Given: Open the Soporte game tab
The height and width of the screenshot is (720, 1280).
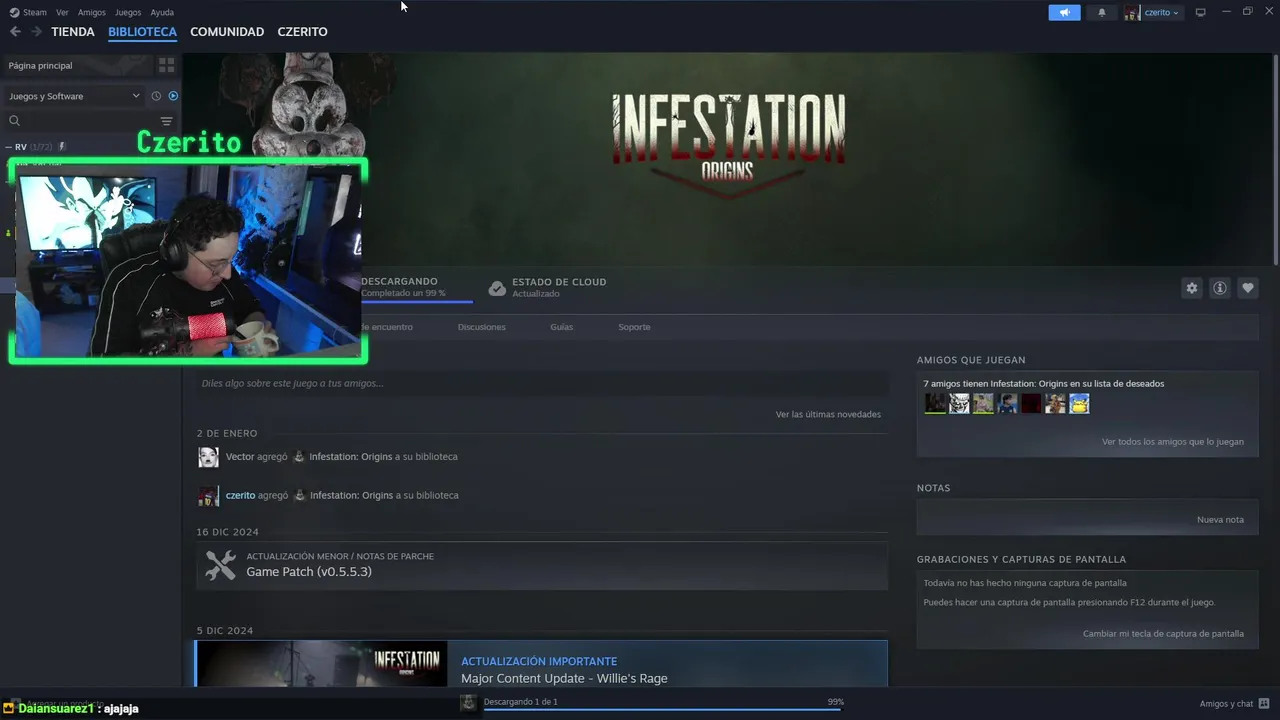Looking at the screenshot, I should [x=634, y=327].
